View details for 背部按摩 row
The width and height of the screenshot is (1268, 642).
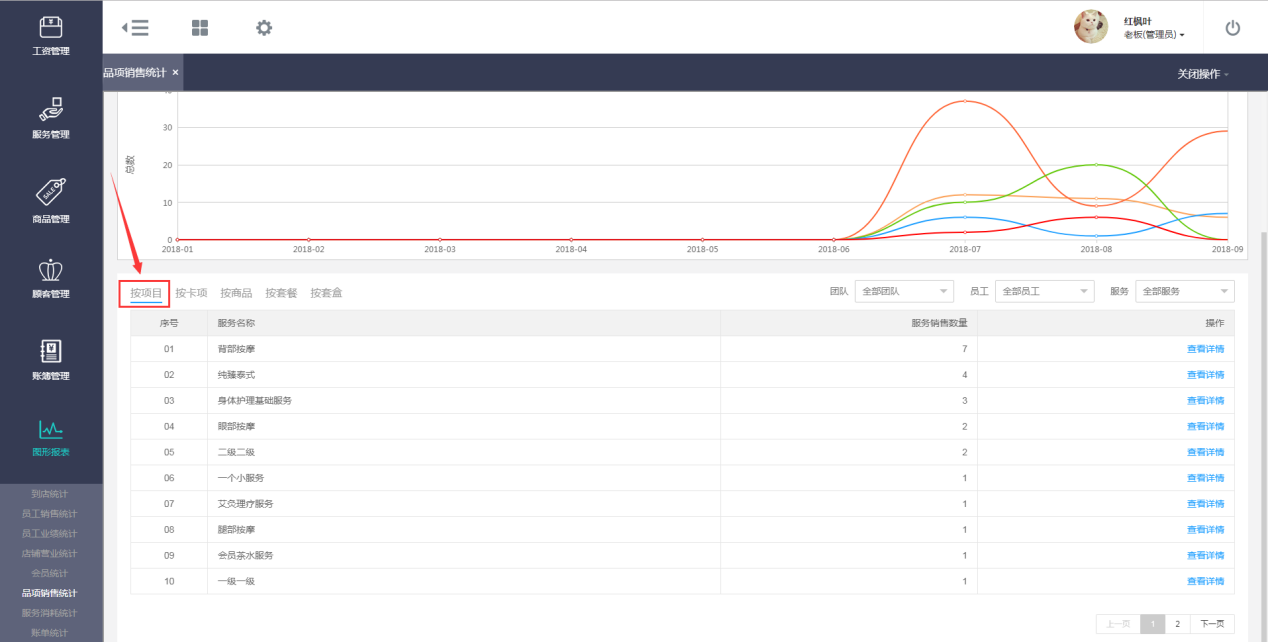(1205, 349)
